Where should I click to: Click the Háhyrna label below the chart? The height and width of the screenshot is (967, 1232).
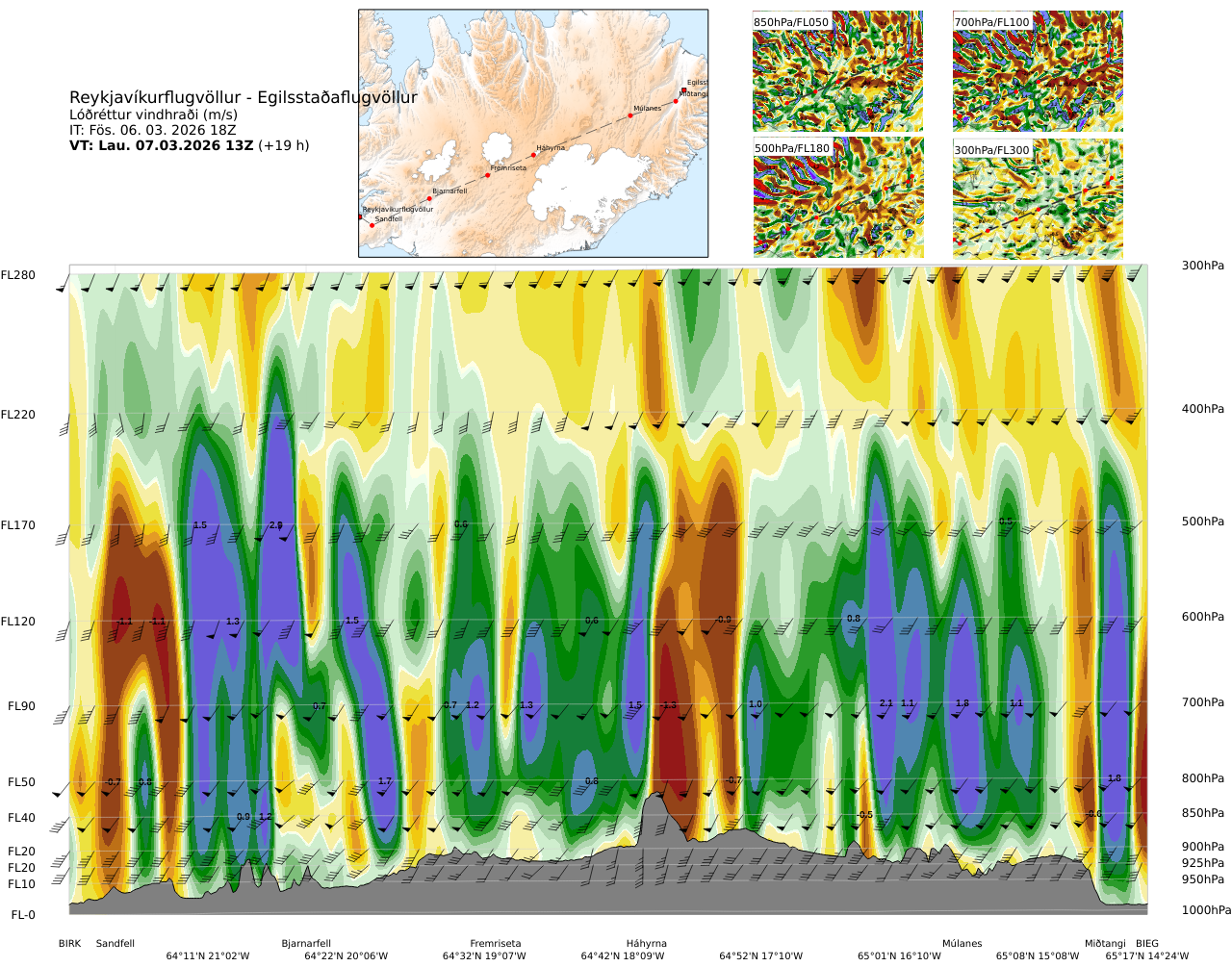coord(647,944)
